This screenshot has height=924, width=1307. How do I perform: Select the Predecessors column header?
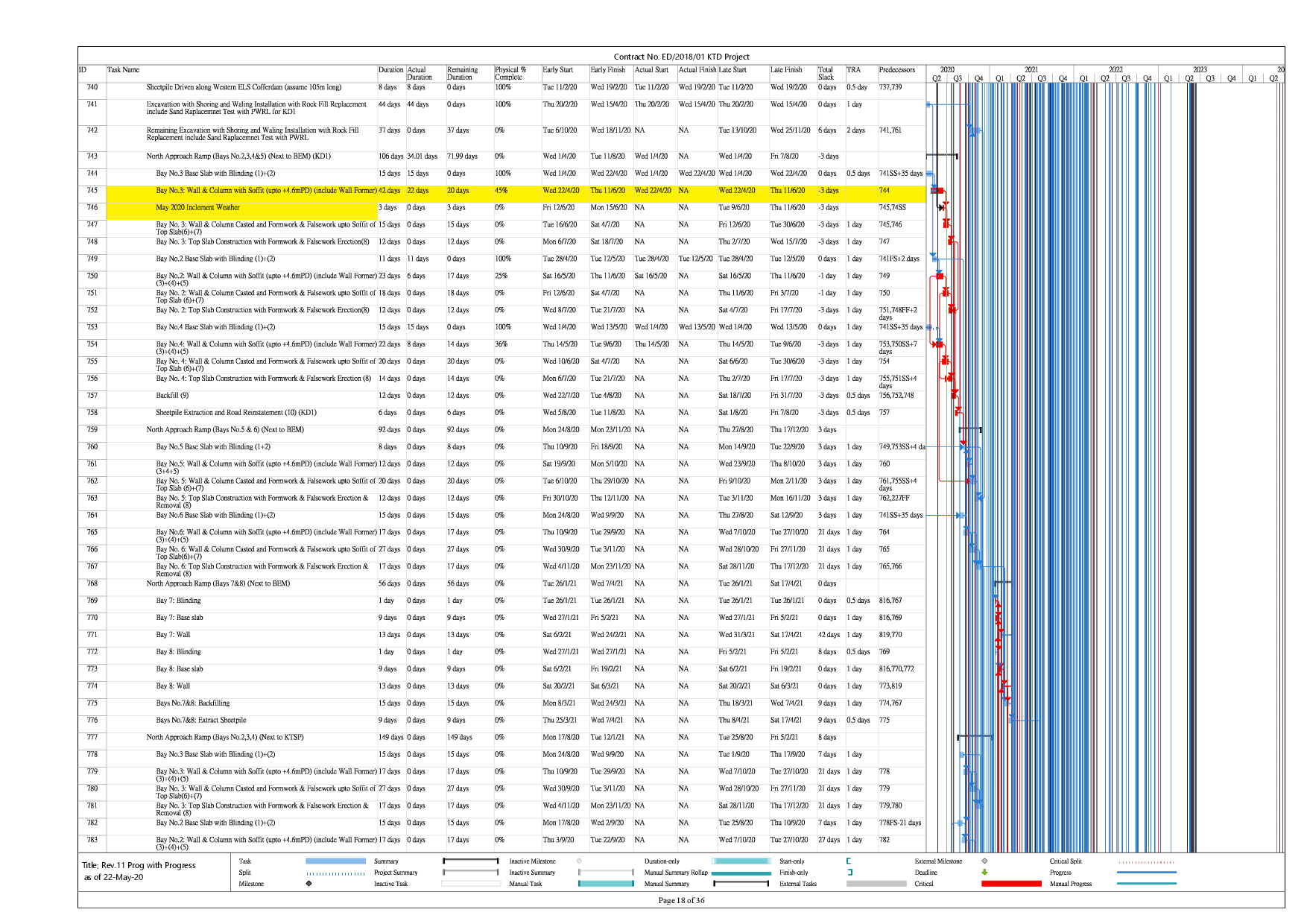[896, 70]
